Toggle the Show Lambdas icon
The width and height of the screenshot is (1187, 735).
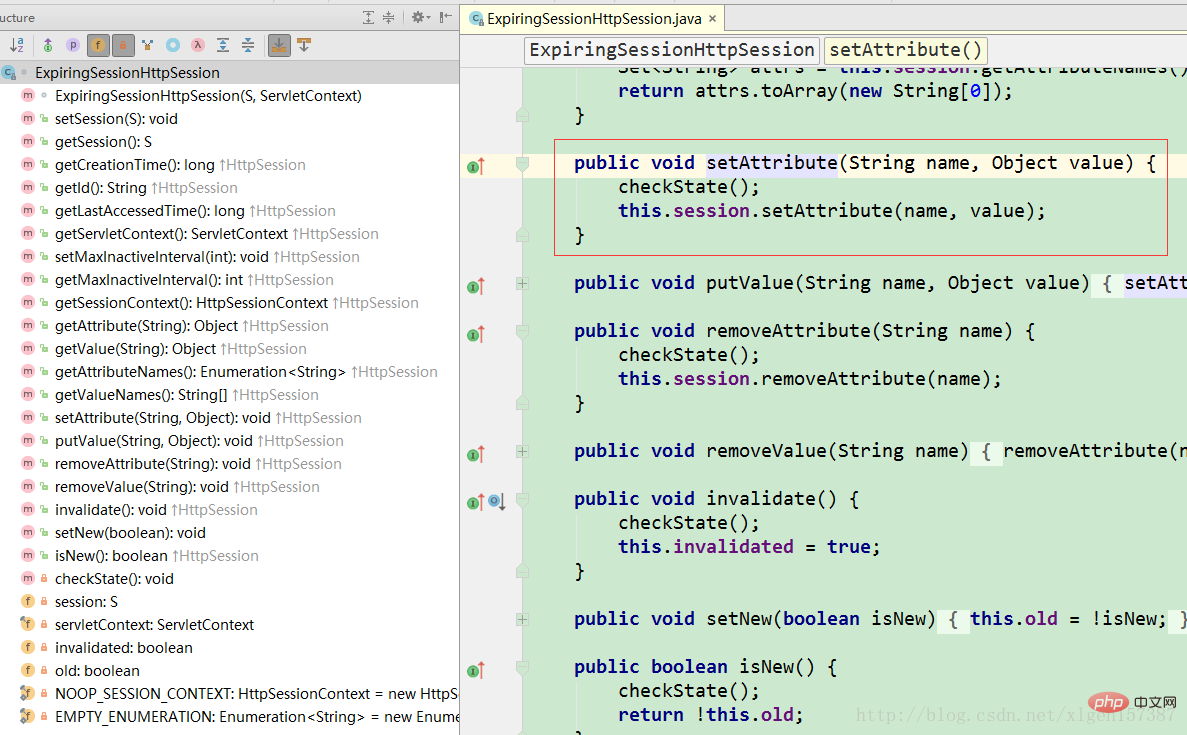point(198,45)
